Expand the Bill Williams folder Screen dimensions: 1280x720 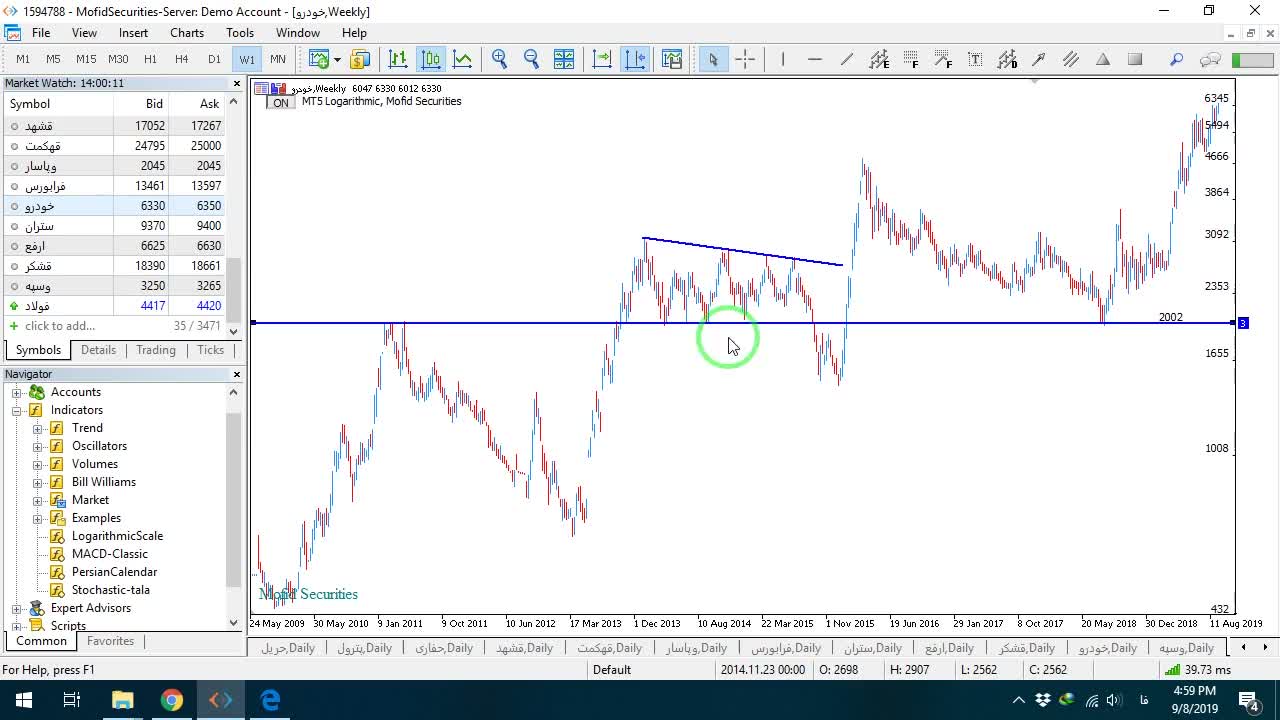(x=38, y=482)
